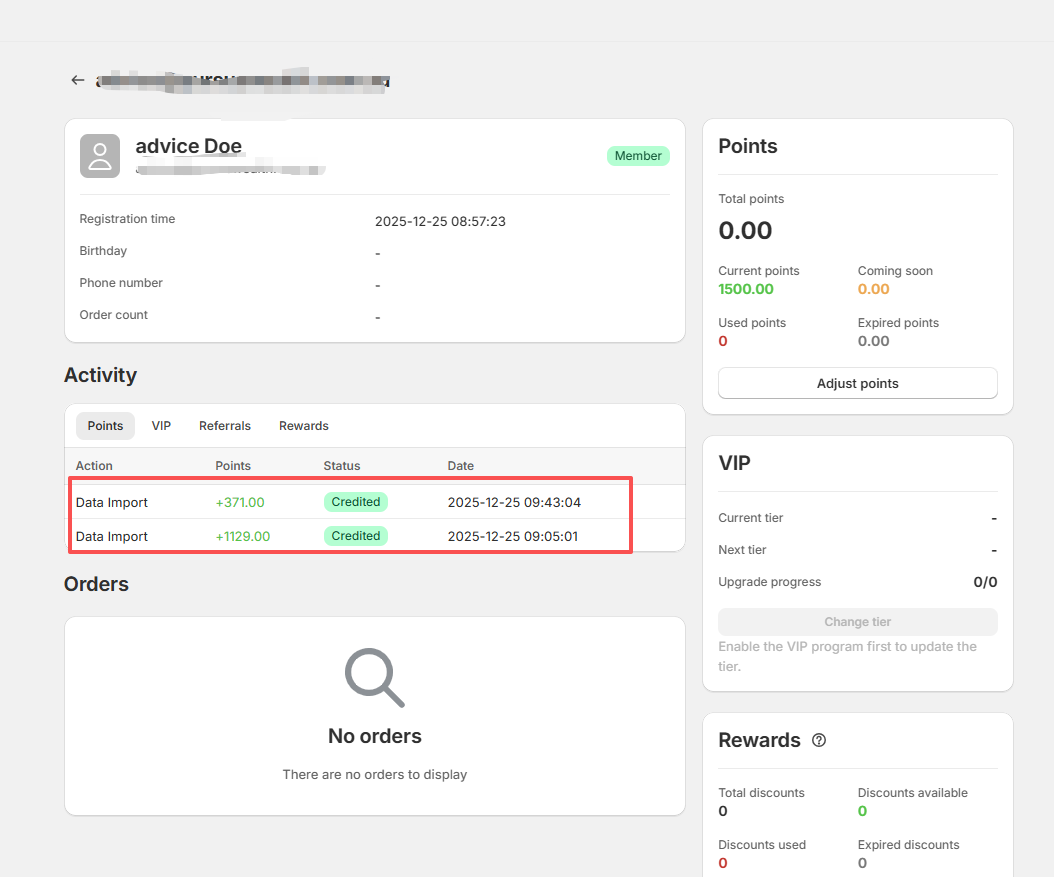Click the customer name advice Doe

click(x=188, y=146)
